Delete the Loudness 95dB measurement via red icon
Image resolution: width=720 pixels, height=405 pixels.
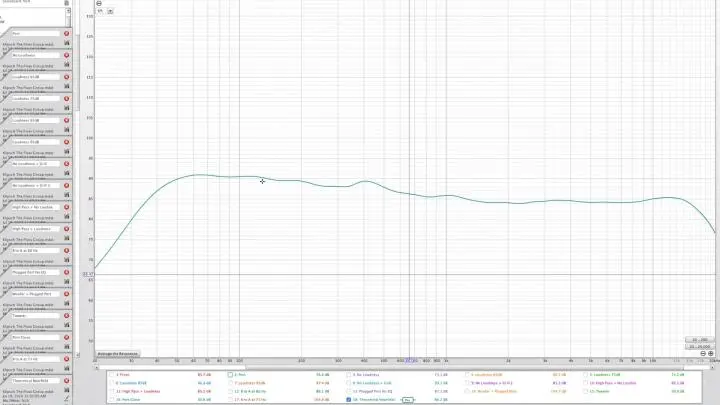[67, 142]
